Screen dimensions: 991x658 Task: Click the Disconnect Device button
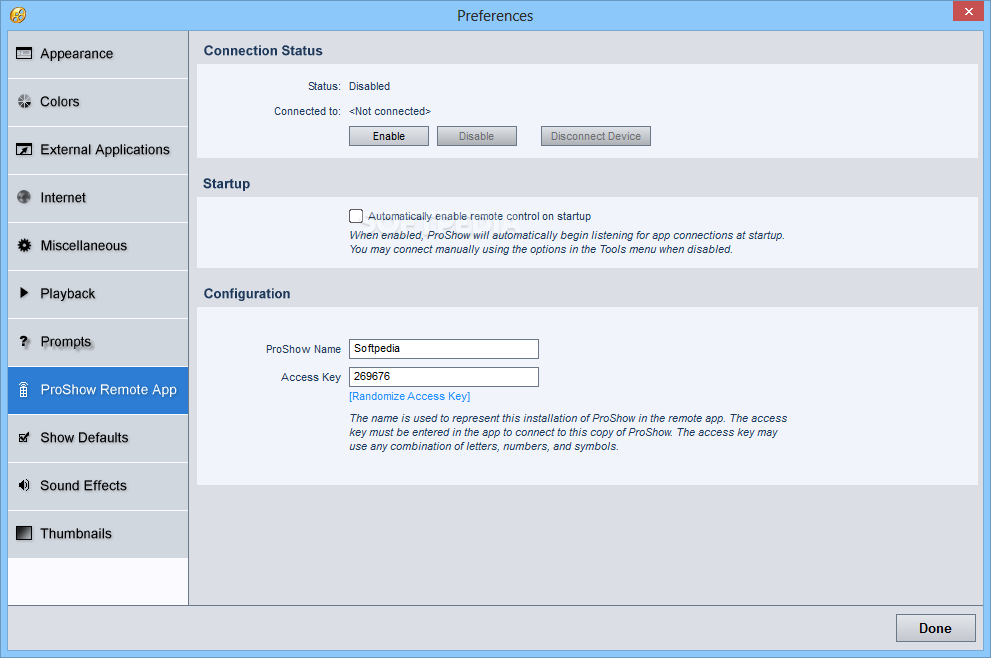595,136
